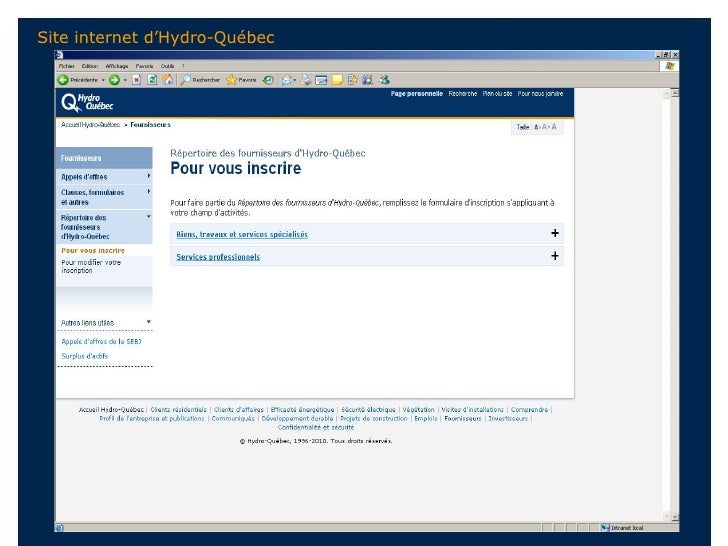Click the edit page window toolbar icon

[321, 80]
